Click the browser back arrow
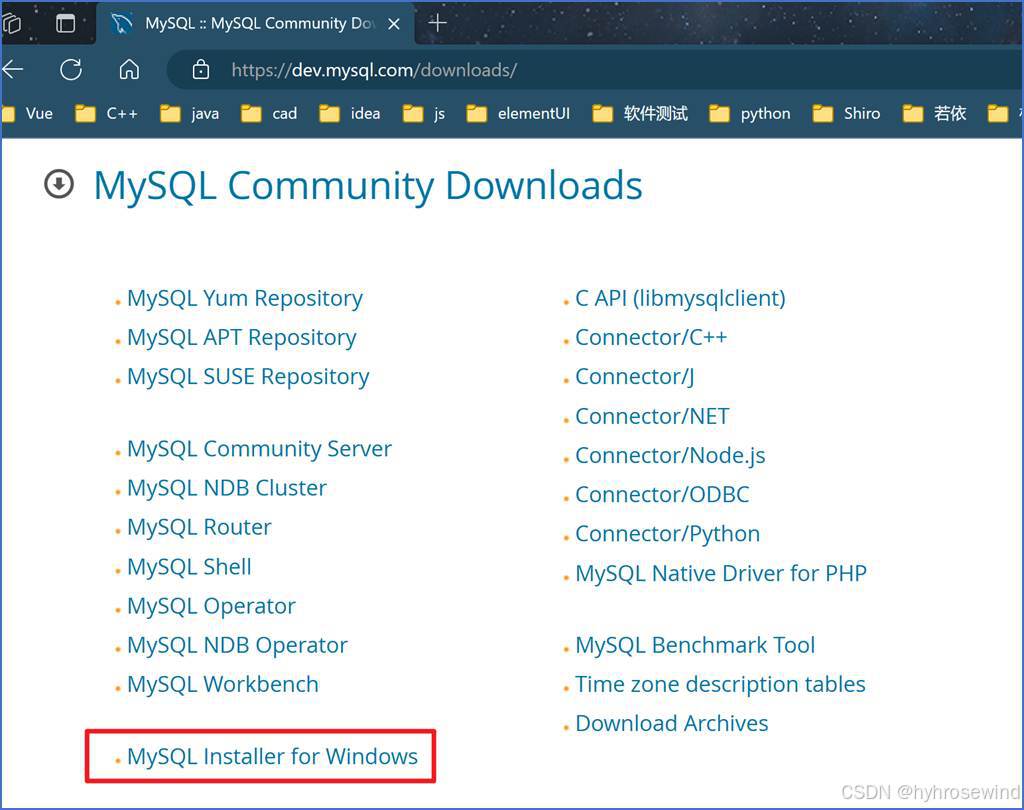The width and height of the screenshot is (1024, 810). click(x=12, y=69)
